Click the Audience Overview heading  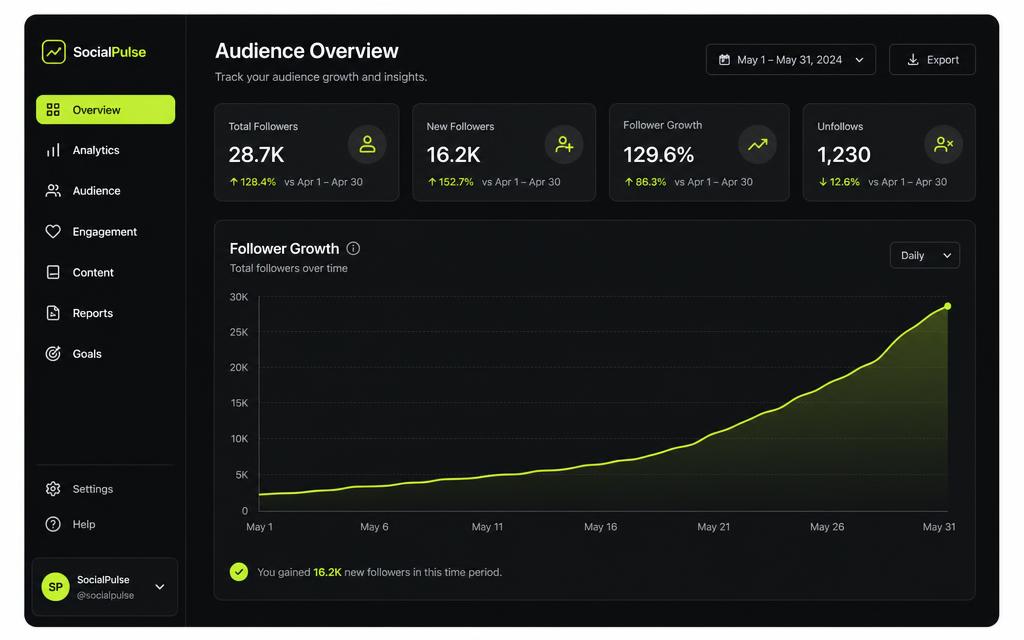click(306, 51)
